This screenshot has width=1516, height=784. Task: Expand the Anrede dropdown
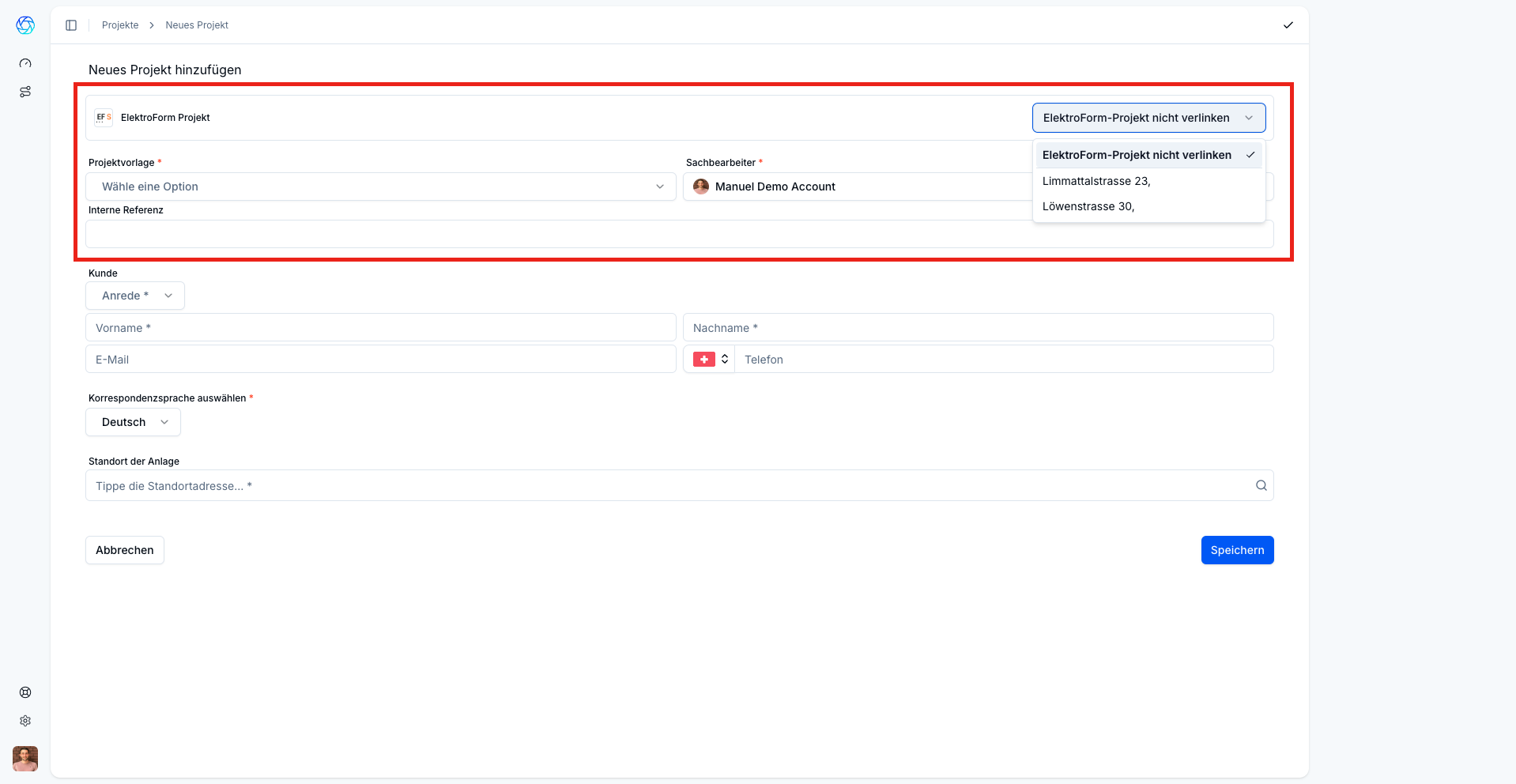pos(135,296)
